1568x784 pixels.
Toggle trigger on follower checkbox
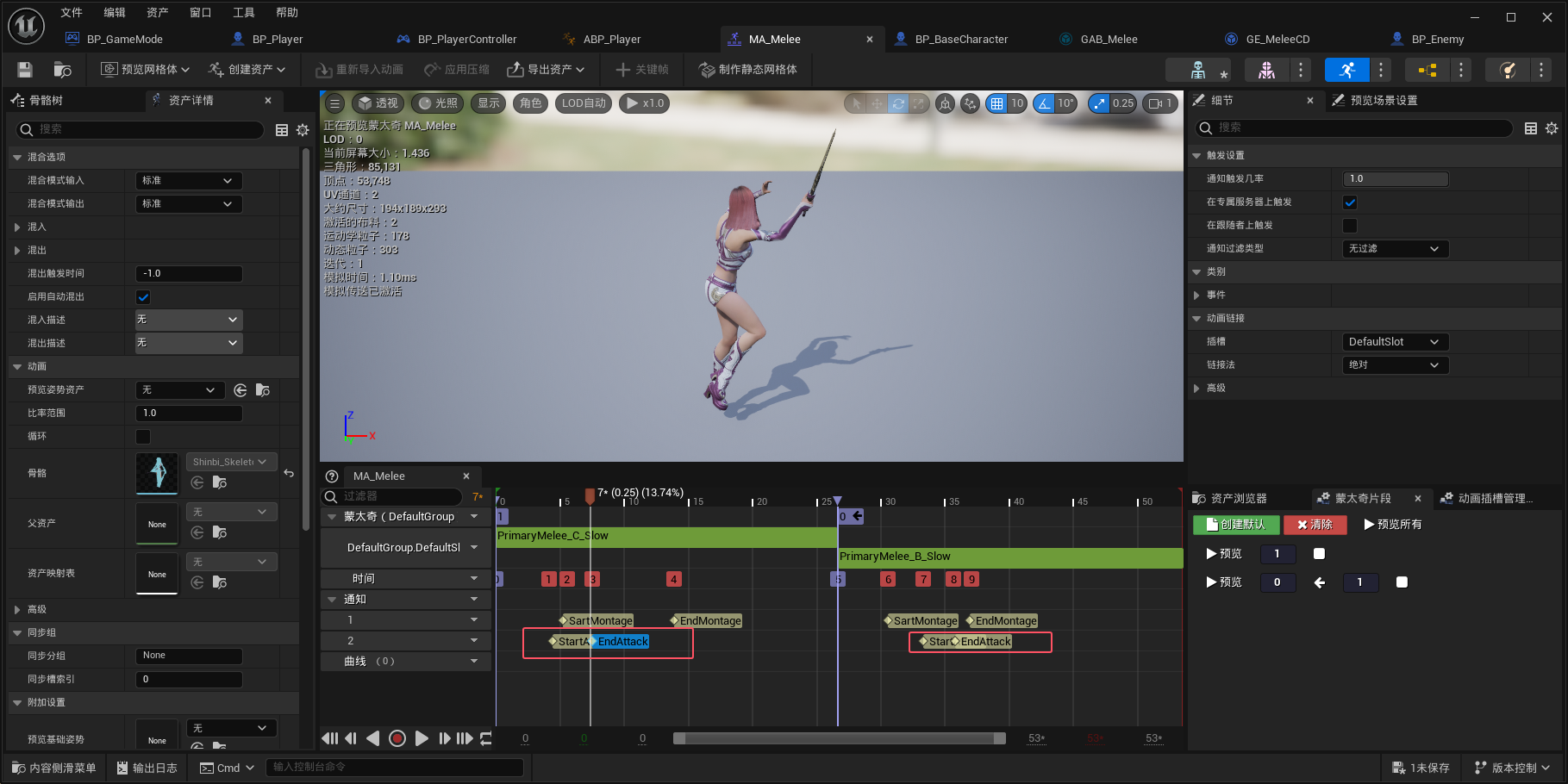(1350, 226)
